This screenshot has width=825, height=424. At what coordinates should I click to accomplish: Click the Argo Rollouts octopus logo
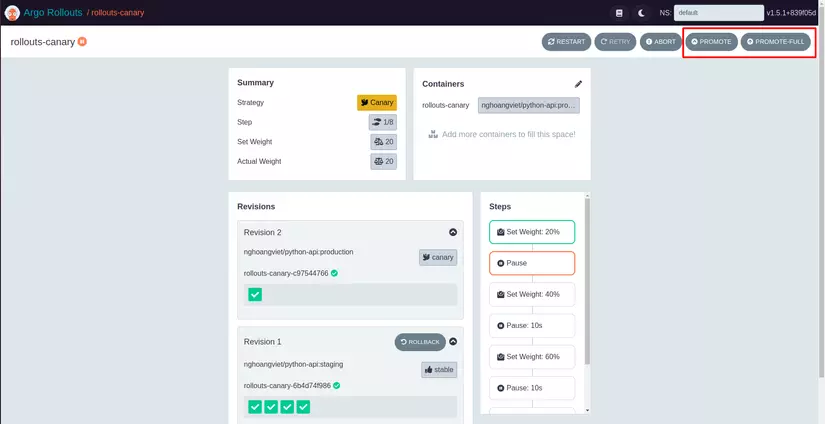(12, 13)
